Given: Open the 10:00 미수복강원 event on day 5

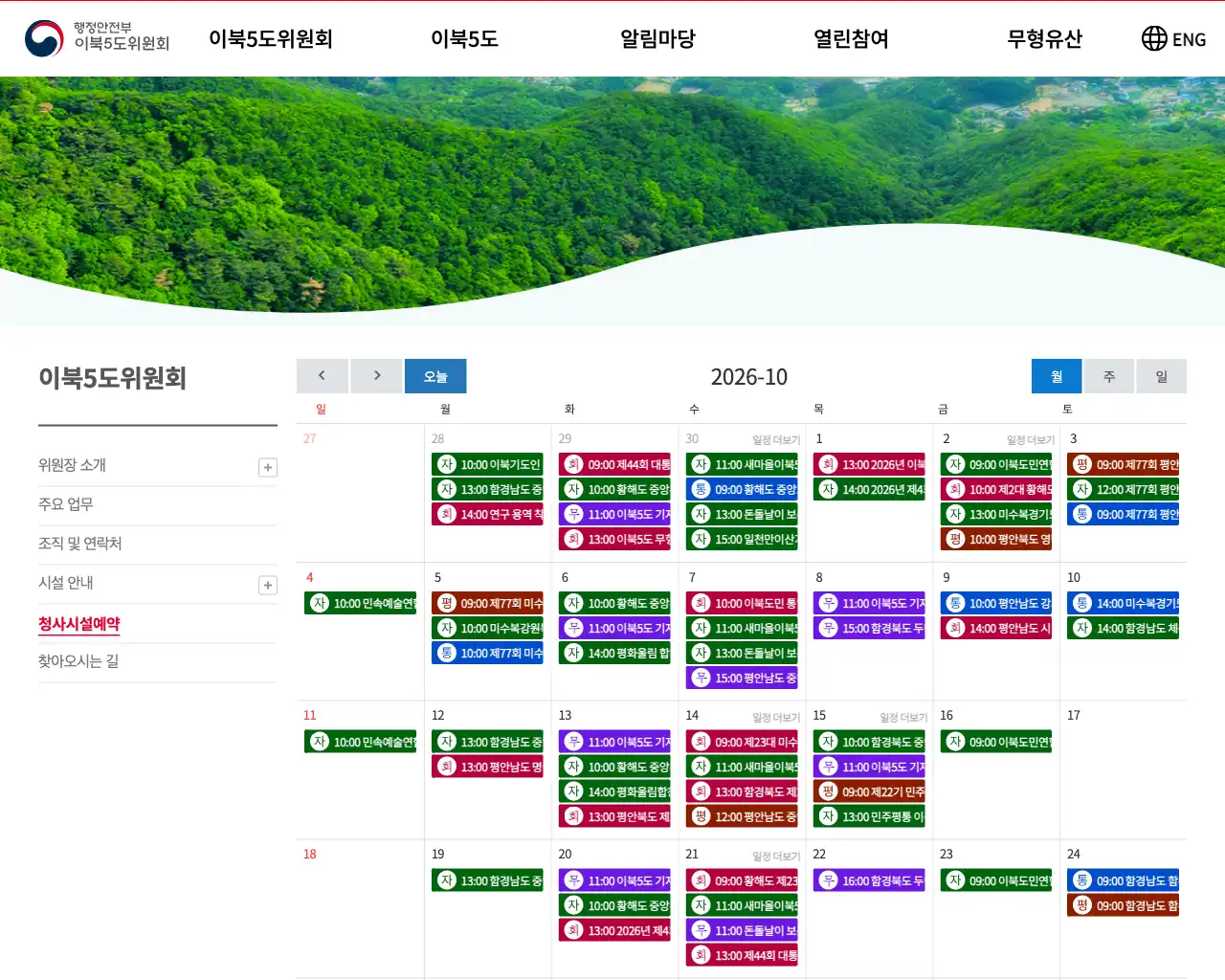Looking at the screenshot, I should point(487,628).
